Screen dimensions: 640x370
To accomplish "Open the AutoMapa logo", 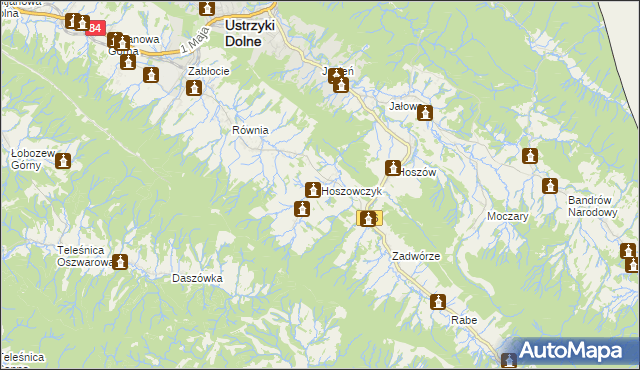I will (x=570, y=350).
